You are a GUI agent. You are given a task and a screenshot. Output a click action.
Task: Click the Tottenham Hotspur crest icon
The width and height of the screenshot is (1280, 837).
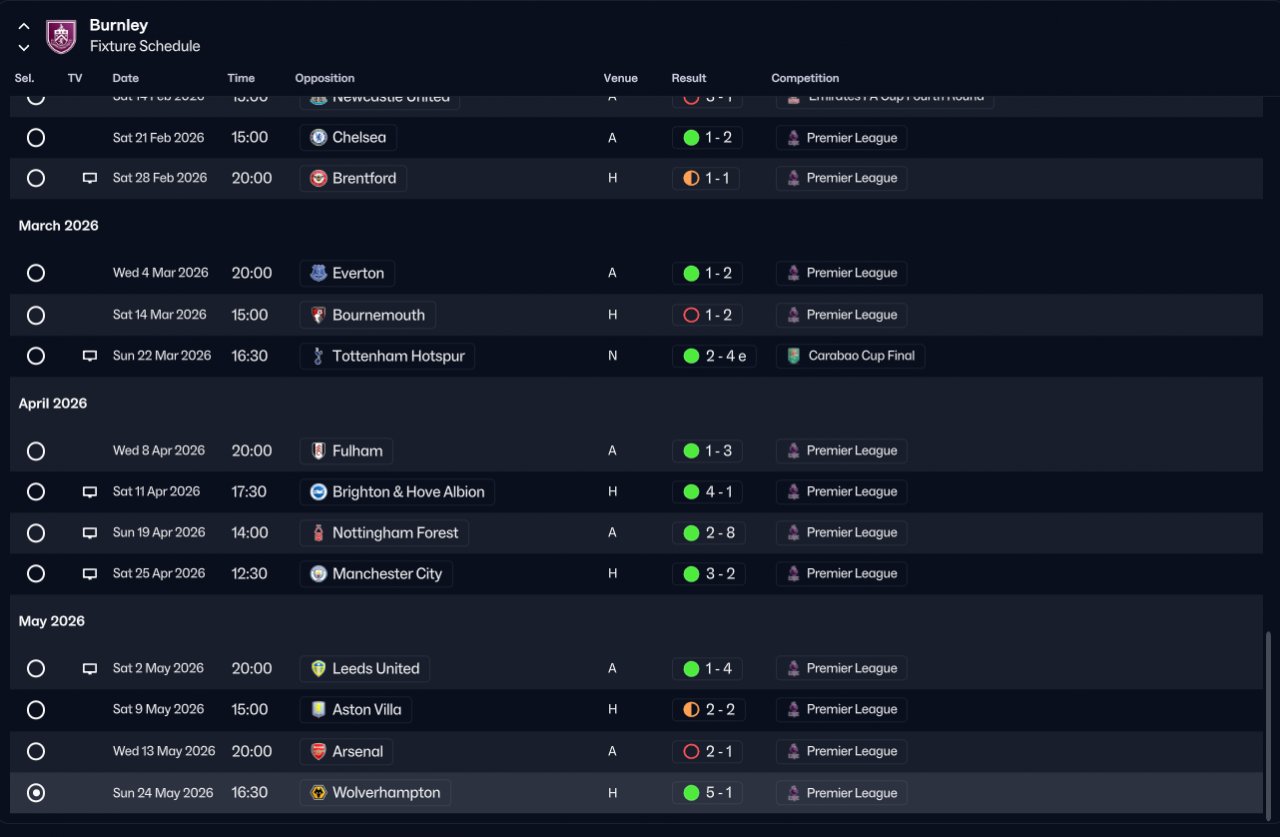pos(318,356)
